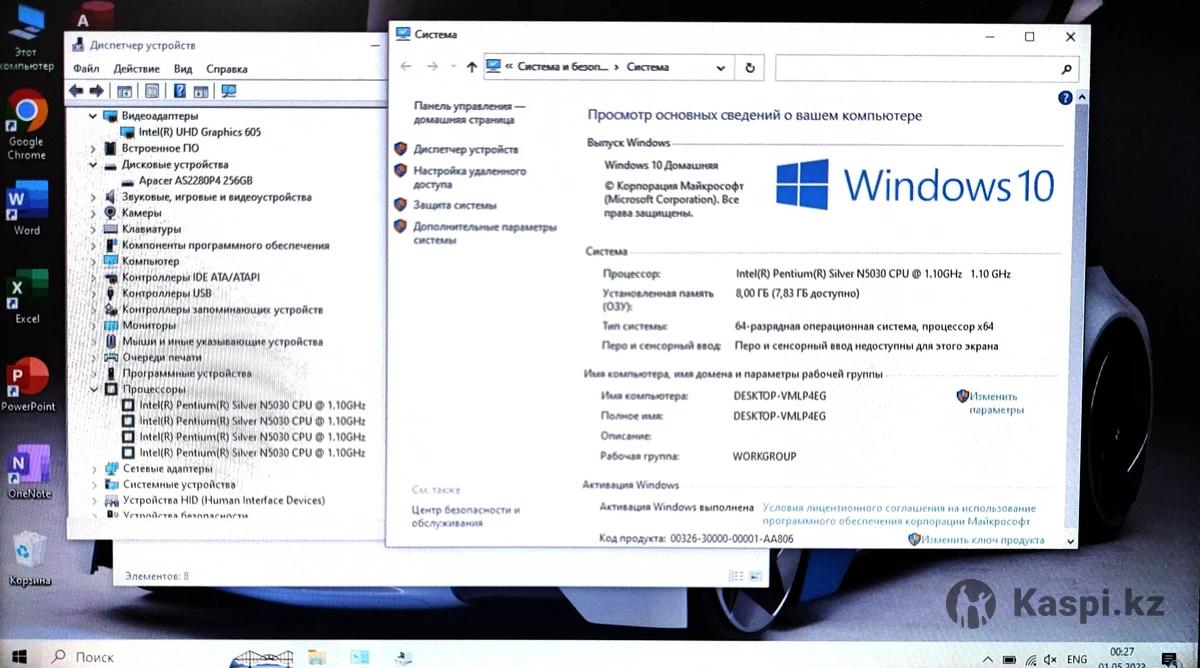Select Системные устройства tree row
The image size is (1200, 668).
tap(178, 484)
